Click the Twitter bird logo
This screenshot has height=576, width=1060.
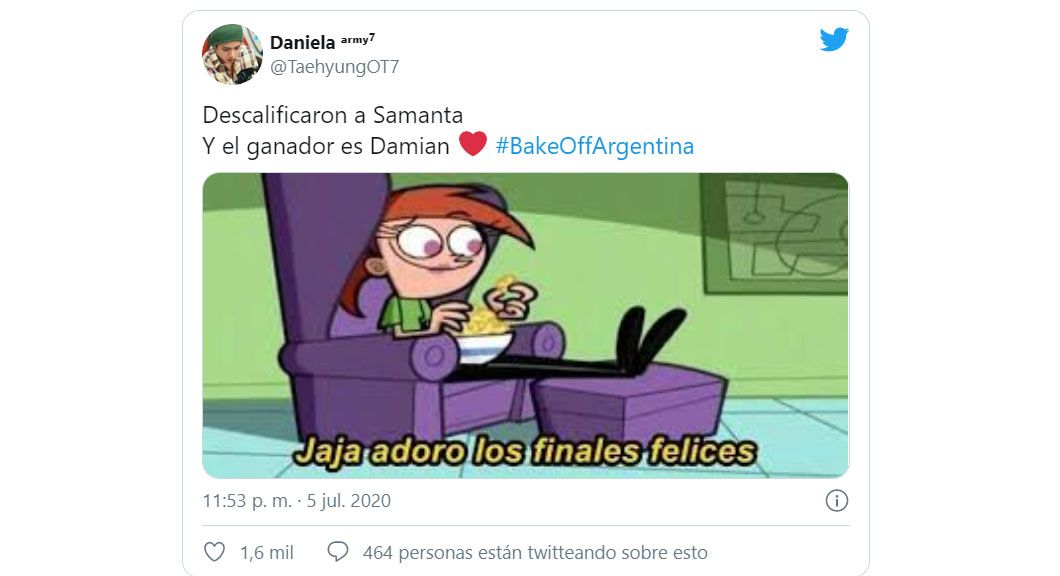click(x=834, y=39)
